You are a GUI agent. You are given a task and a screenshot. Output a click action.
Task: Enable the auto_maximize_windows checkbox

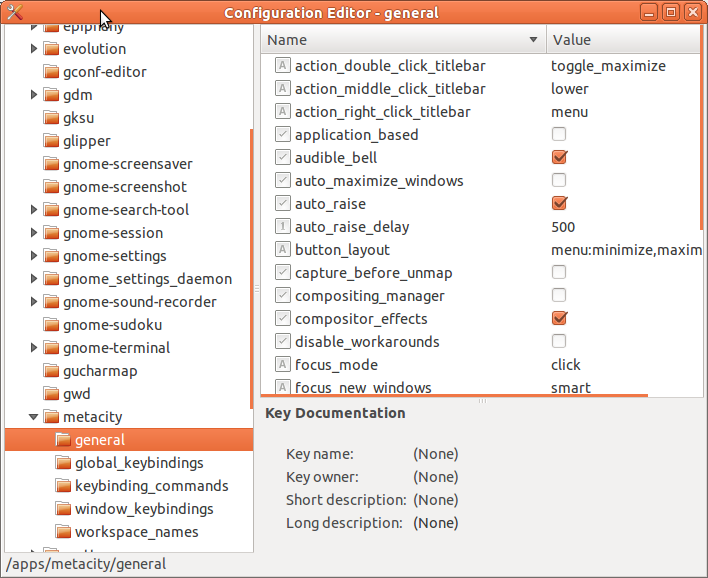tap(559, 181)
